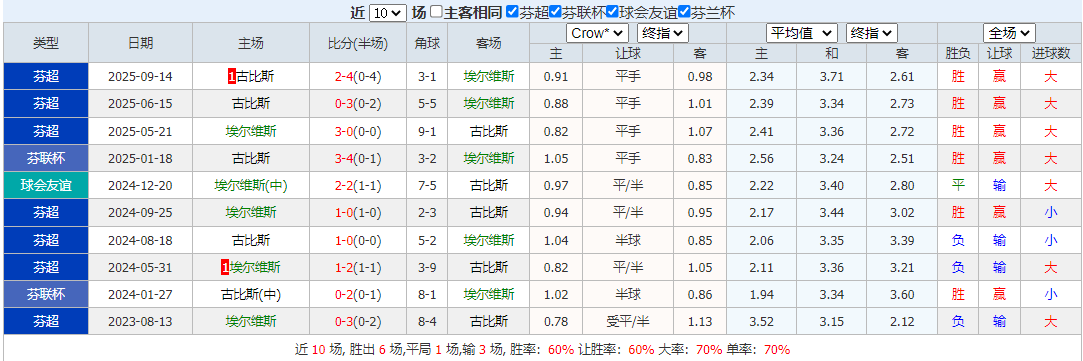Click Crow away odds 1.13 on 2023-08-13

pos(700,322)
